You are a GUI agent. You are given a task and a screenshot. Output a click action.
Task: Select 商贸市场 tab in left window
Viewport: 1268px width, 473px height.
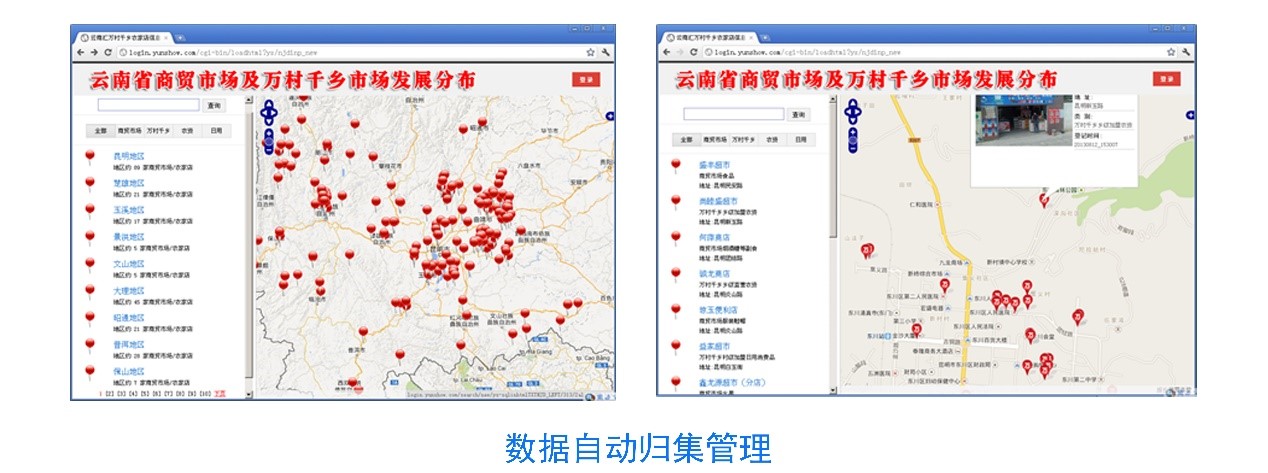click(x=129, y=131)
